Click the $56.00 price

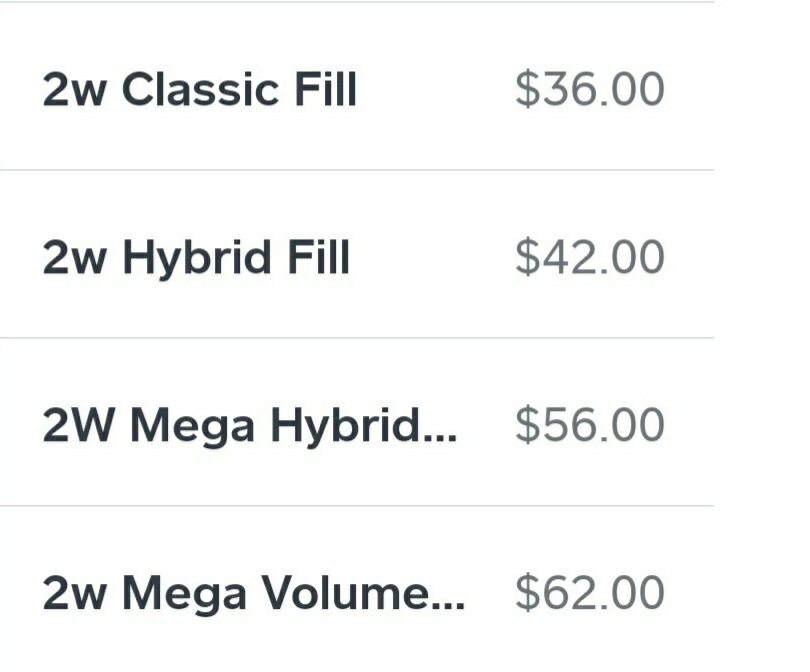pyautogui.click(x=589, y=426)
